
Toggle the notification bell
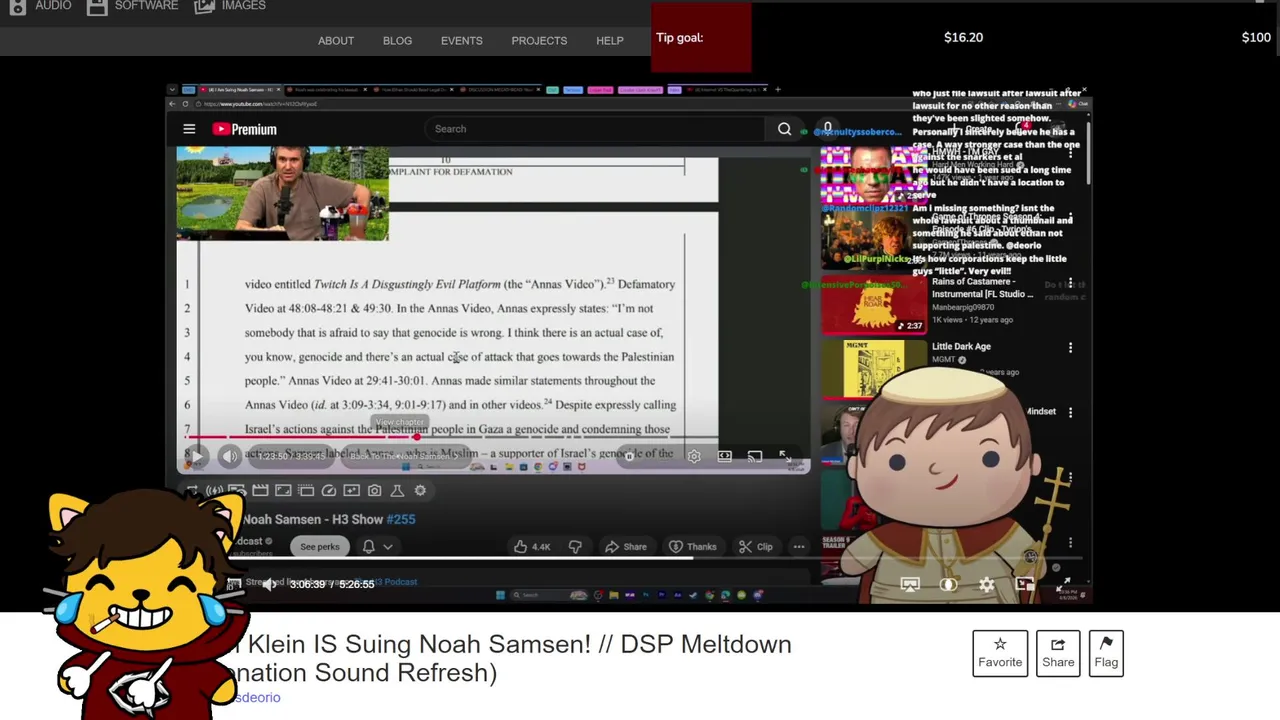(368, 547)
